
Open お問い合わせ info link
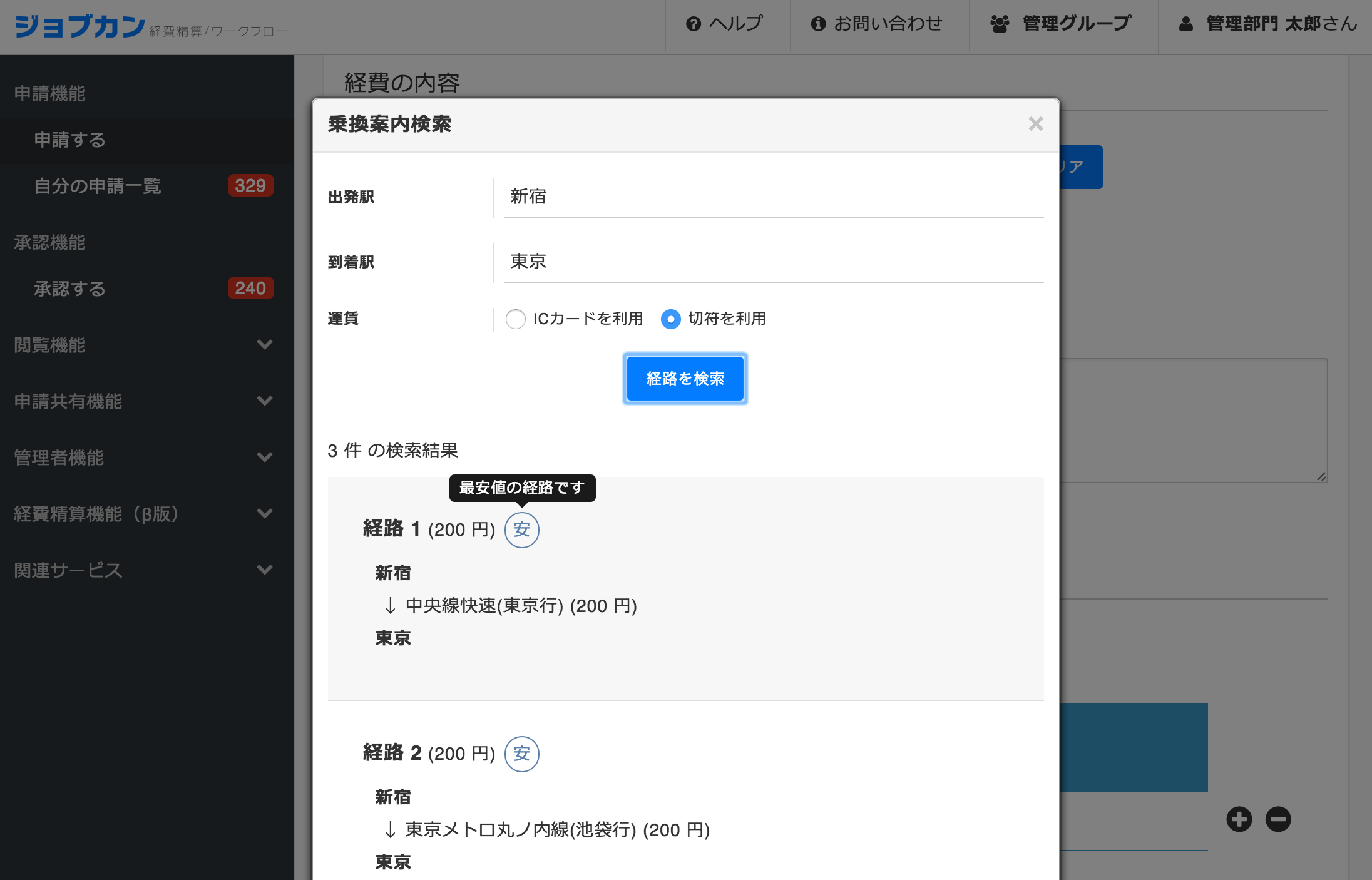[877, 24]
